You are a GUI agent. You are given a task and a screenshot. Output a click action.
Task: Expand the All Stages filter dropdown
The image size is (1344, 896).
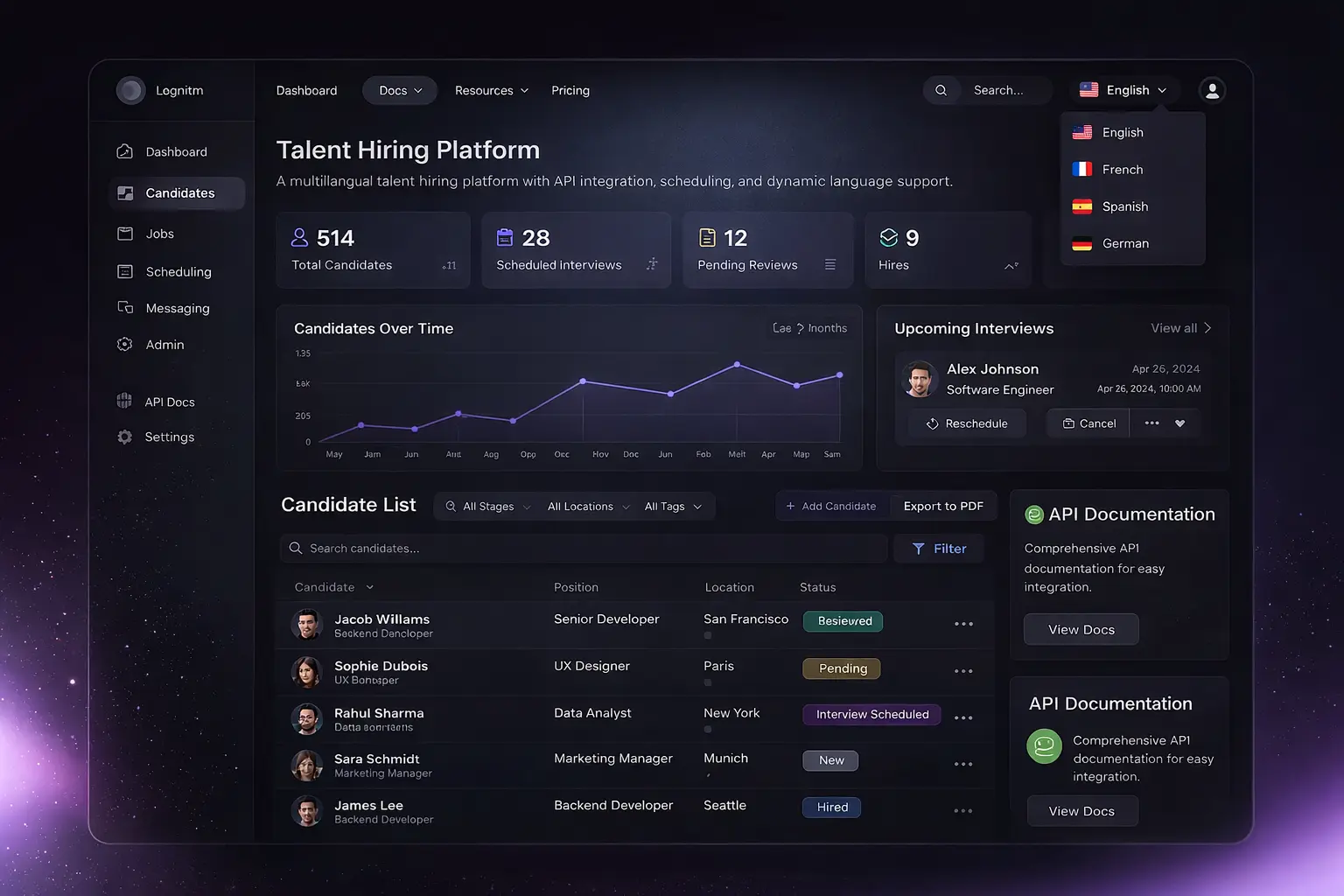tap(486, 506)
